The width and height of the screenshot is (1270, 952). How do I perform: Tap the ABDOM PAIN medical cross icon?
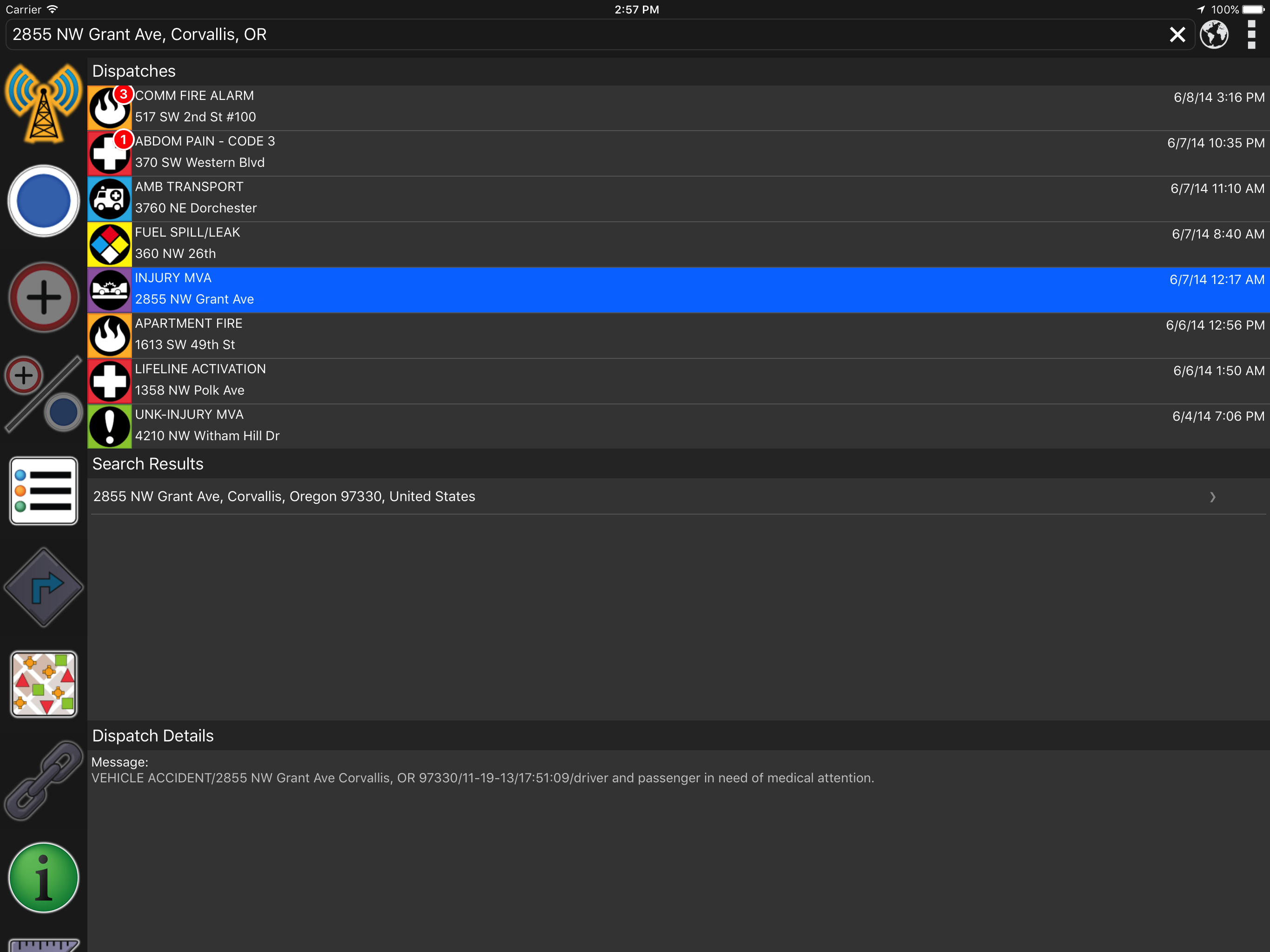click(110, 153)
